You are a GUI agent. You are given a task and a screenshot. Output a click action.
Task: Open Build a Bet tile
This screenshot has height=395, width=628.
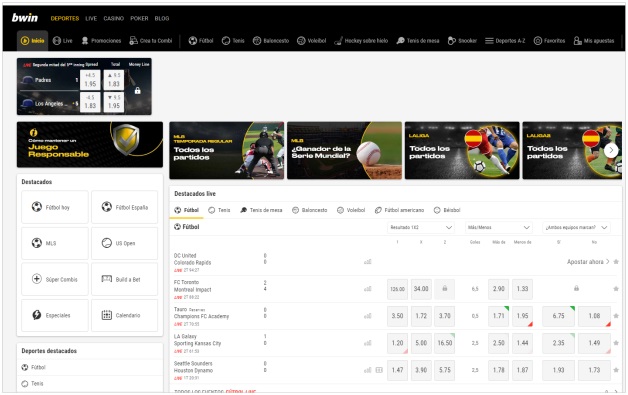tap(125, 279)
